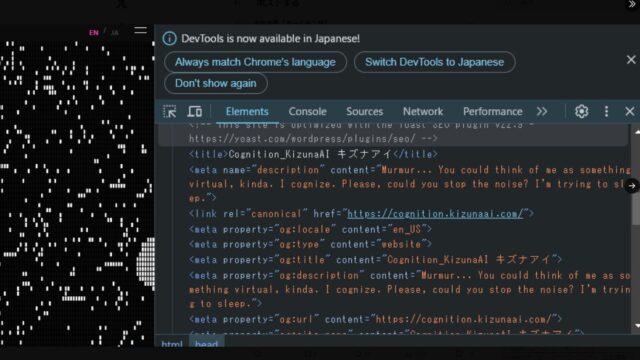
Task: Click Switch DevTools to Japanese
Action: (434, 62)
